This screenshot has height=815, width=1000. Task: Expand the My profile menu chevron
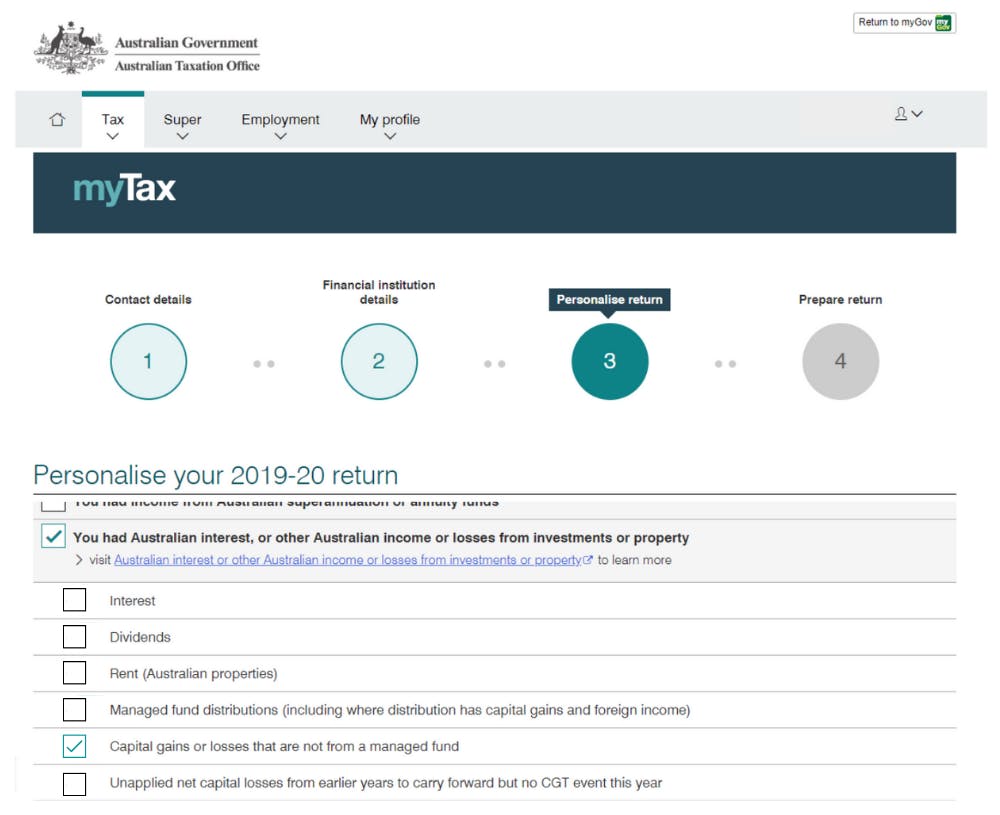pos(390,136)
